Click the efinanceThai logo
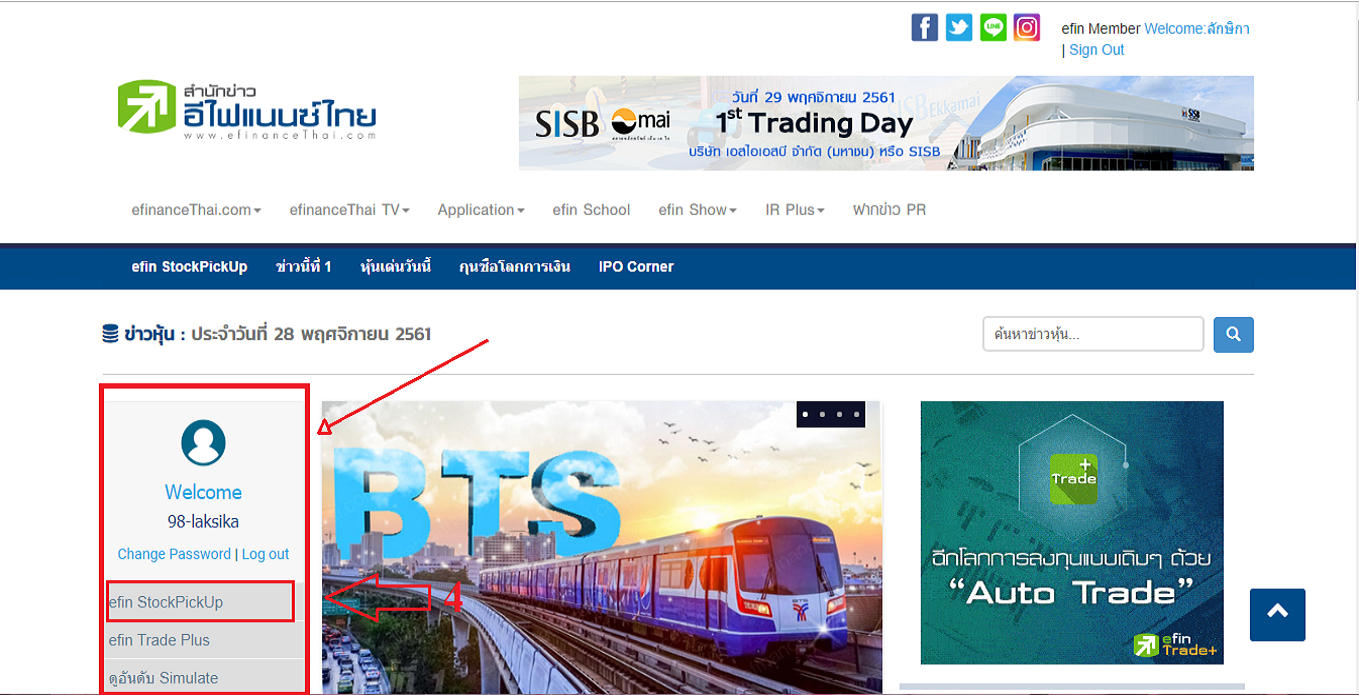Screen dimensions: 1359x695 click(x=247, y=108)
